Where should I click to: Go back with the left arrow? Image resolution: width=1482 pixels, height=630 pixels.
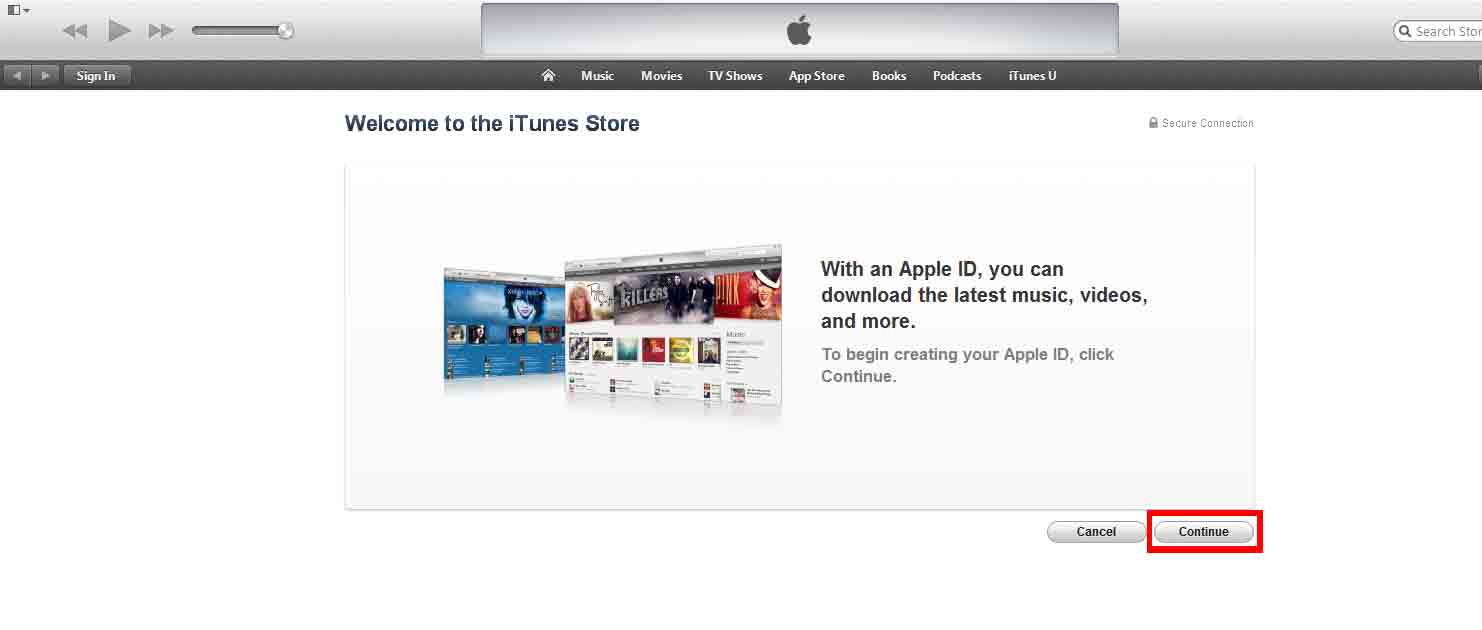17,75
